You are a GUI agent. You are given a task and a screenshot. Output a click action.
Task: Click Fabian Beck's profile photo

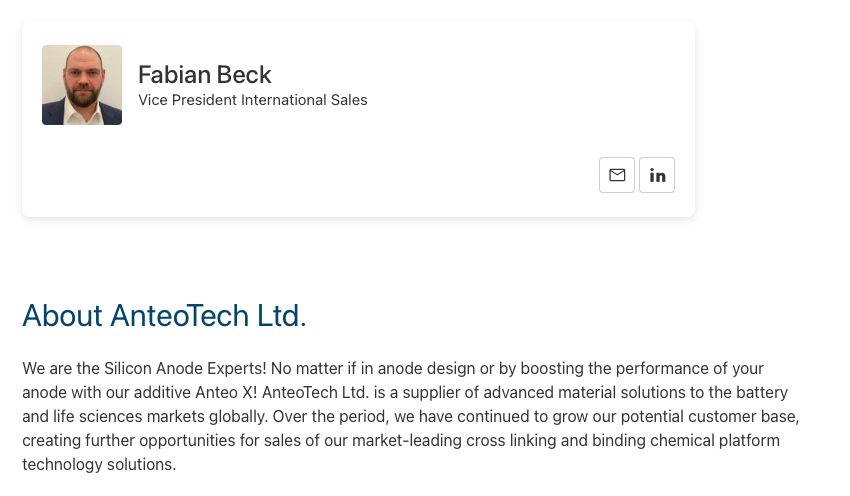[x=82, y=85]
